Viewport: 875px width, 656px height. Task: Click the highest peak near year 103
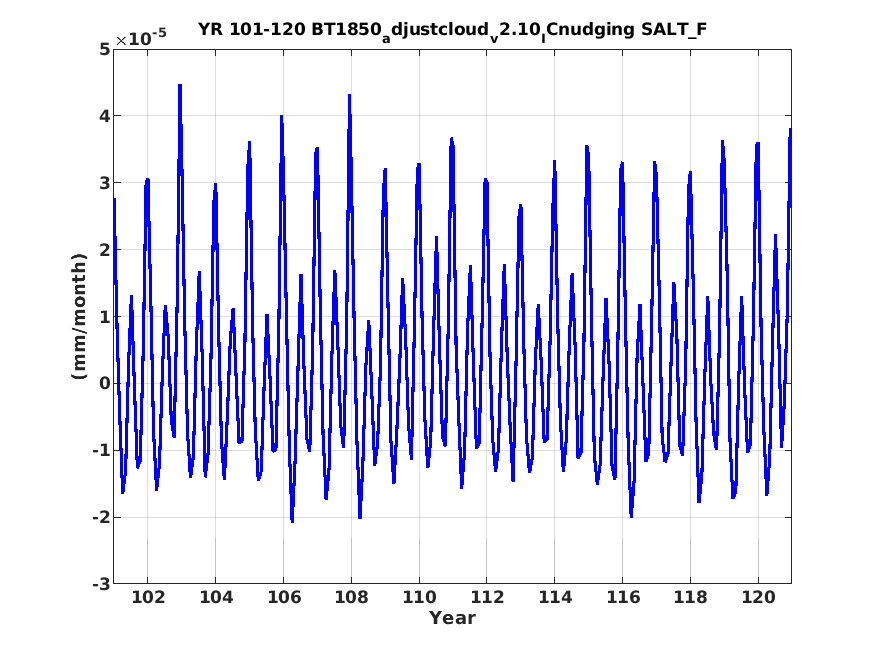pyautogui.click(x=180, y=85)
